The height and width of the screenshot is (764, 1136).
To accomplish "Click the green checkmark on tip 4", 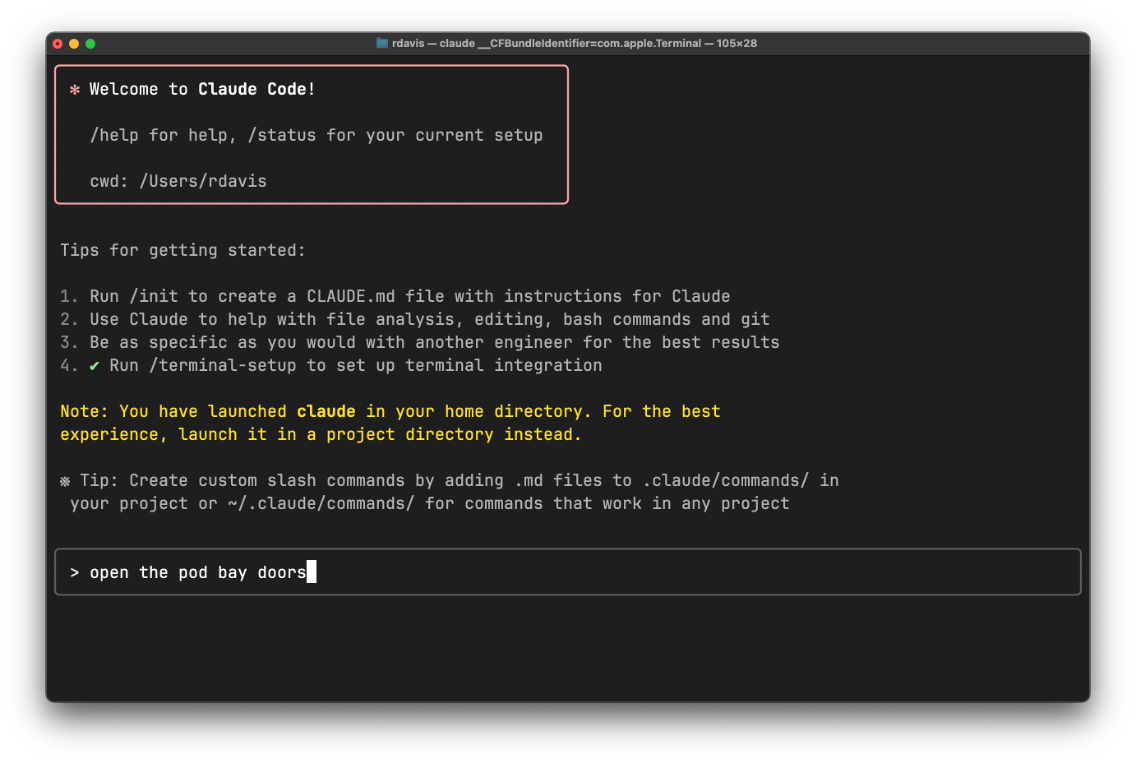I will [94, 366].
